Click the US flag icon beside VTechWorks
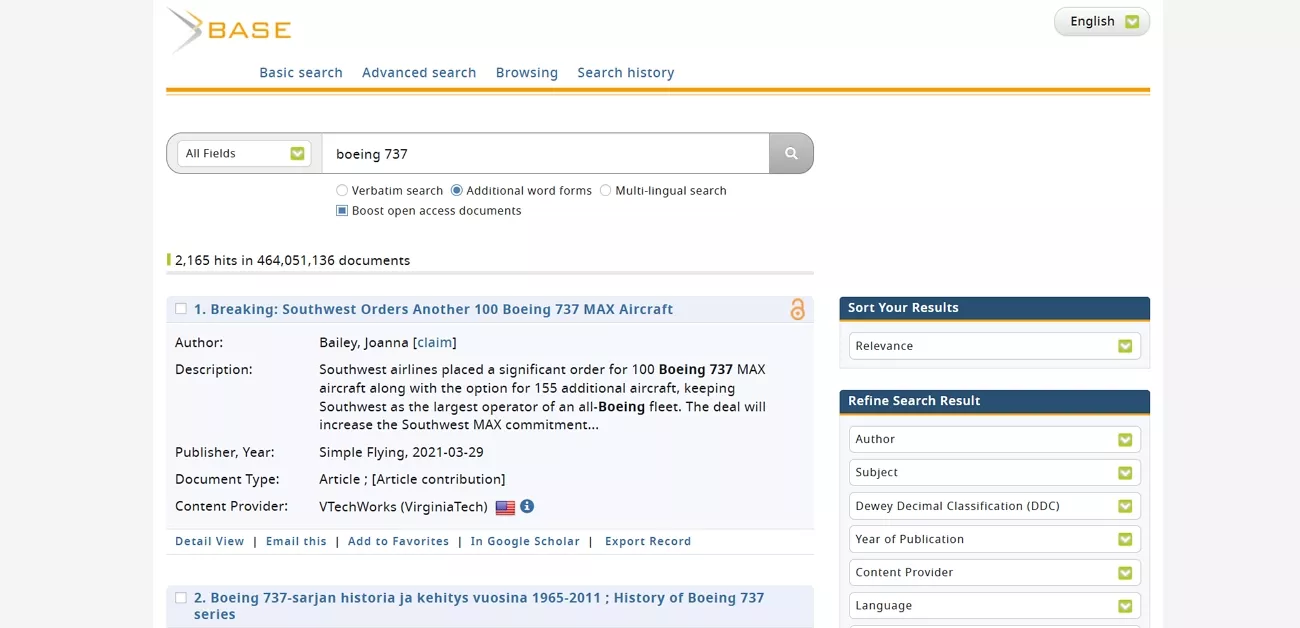The image size is (1300, 628). [x=505, y=507]
